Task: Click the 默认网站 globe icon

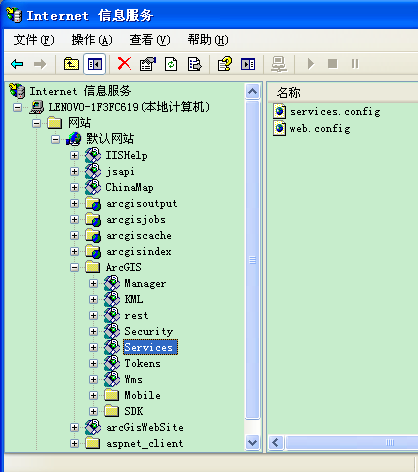Action: tap(74, 139)
